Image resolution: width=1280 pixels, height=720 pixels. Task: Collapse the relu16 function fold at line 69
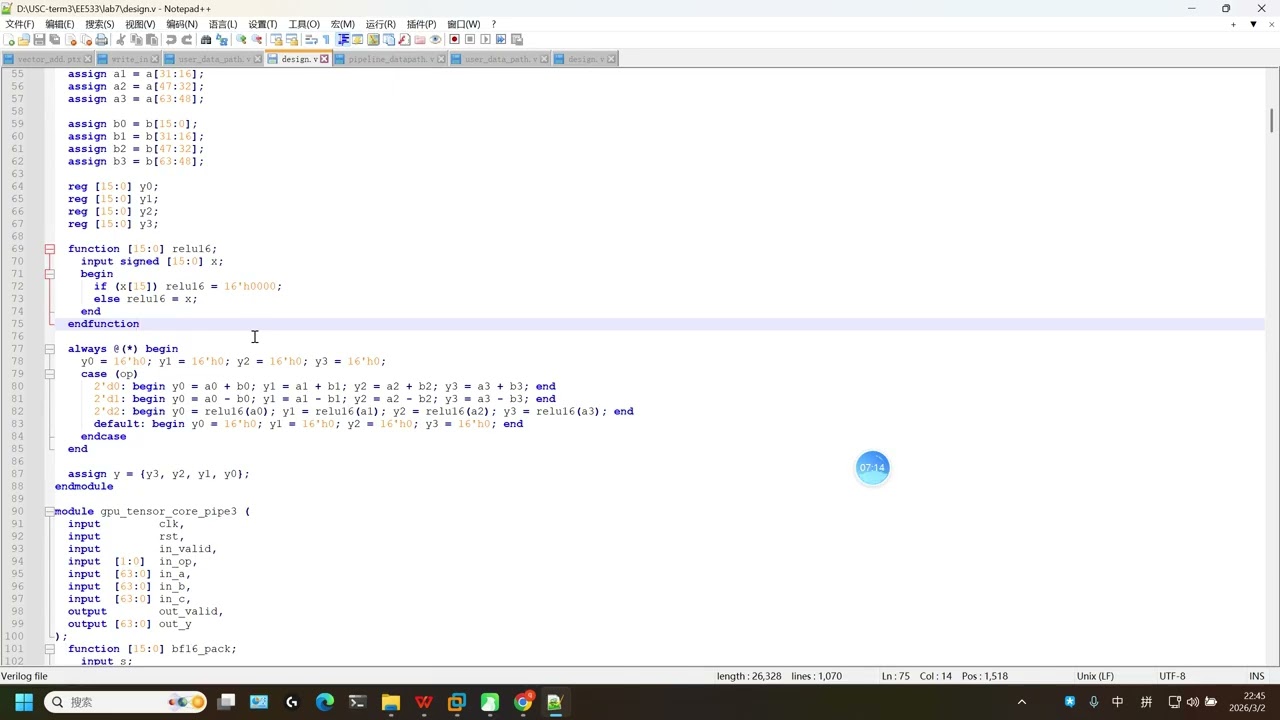coord(49,249)
